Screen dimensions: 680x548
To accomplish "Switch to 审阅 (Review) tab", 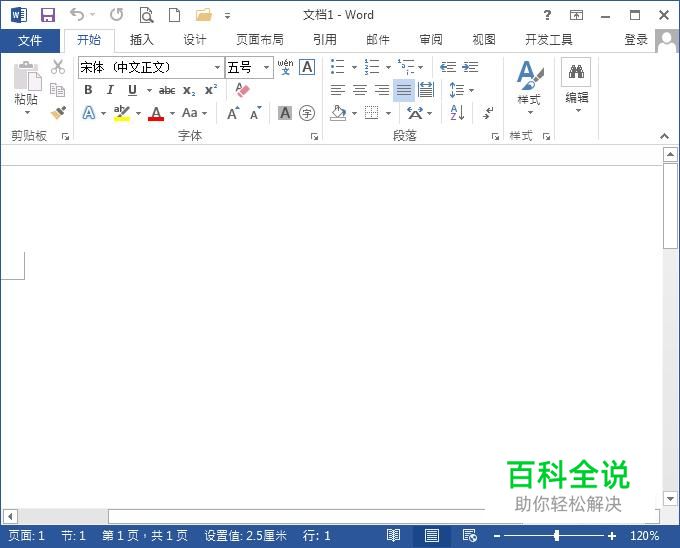I will (x=431, y=40).
